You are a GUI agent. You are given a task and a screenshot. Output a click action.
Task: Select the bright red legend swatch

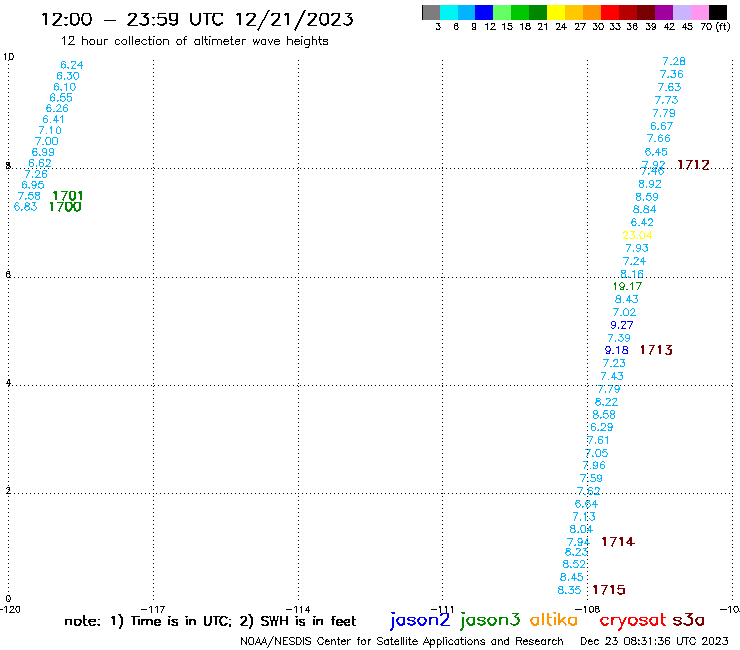pyautogui.click(x=609, y=12)
